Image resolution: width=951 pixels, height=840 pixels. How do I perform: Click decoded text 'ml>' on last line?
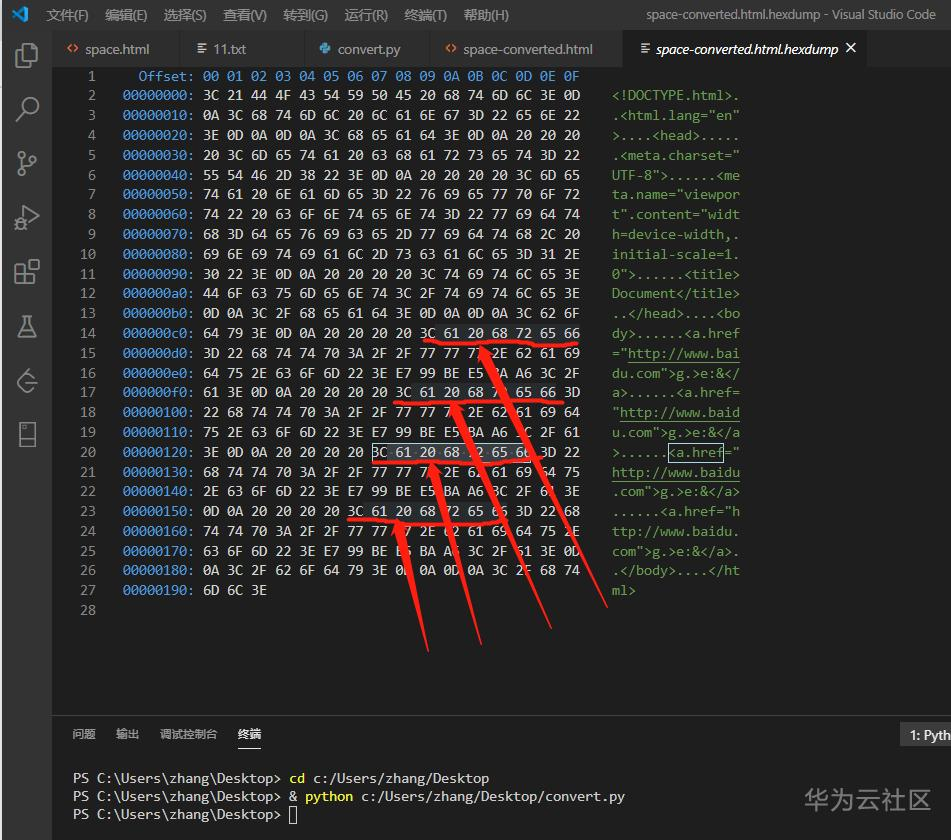pos(623,590)
